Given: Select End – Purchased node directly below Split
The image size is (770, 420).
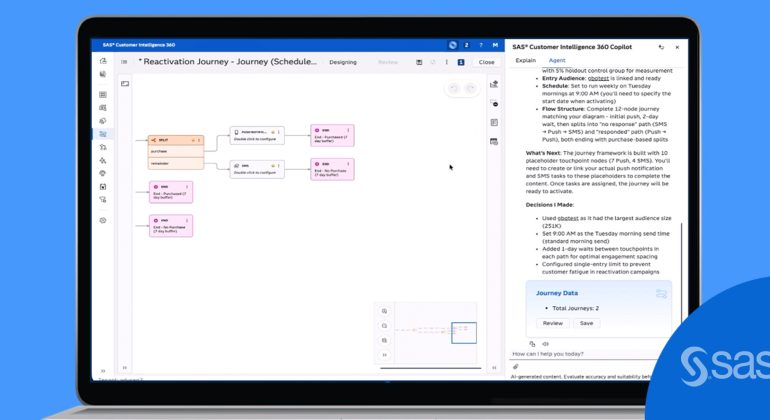Looking at the screenshot, I should point(171,192).
